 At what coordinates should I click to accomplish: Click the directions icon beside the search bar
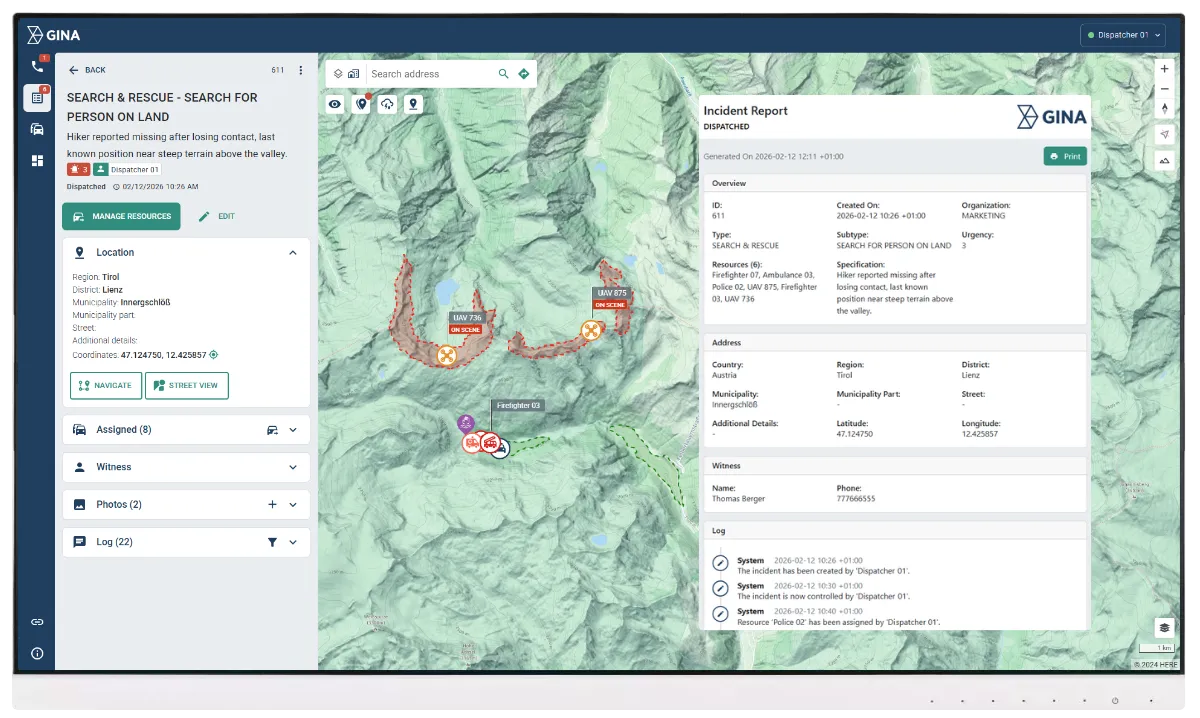[524, 73]
